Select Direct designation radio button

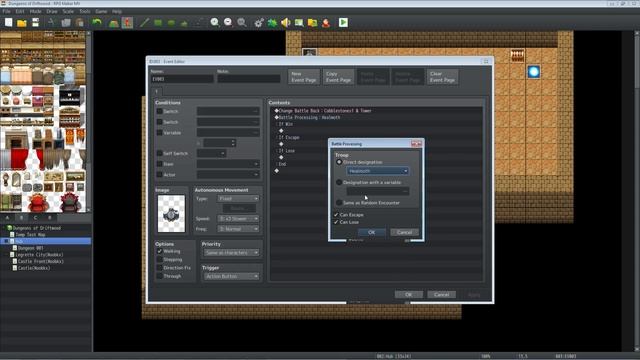(x=339, y=162)
